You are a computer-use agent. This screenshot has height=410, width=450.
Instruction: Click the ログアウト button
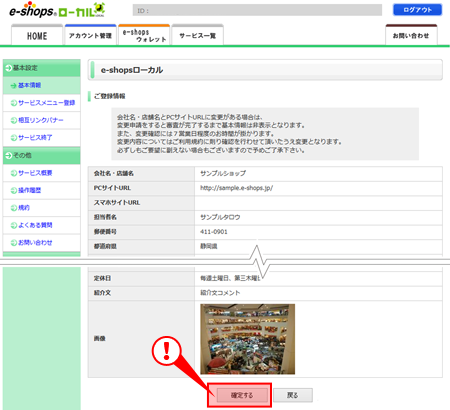(417, 10)
